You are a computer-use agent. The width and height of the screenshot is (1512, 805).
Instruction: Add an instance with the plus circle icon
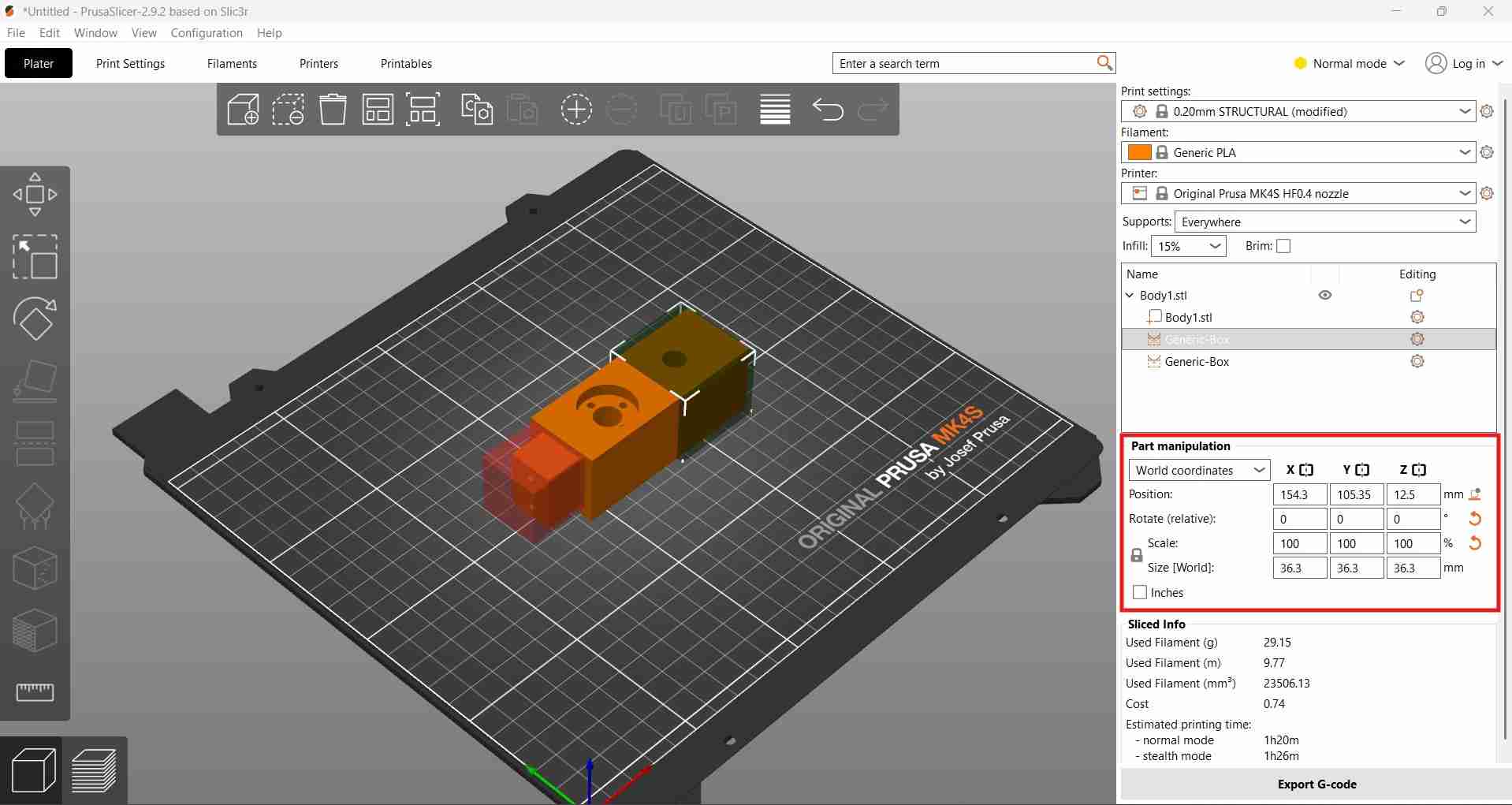click(x=576, y=110)
